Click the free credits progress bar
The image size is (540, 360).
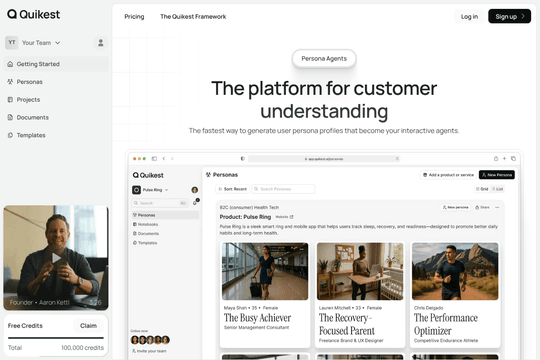point(56,338)
